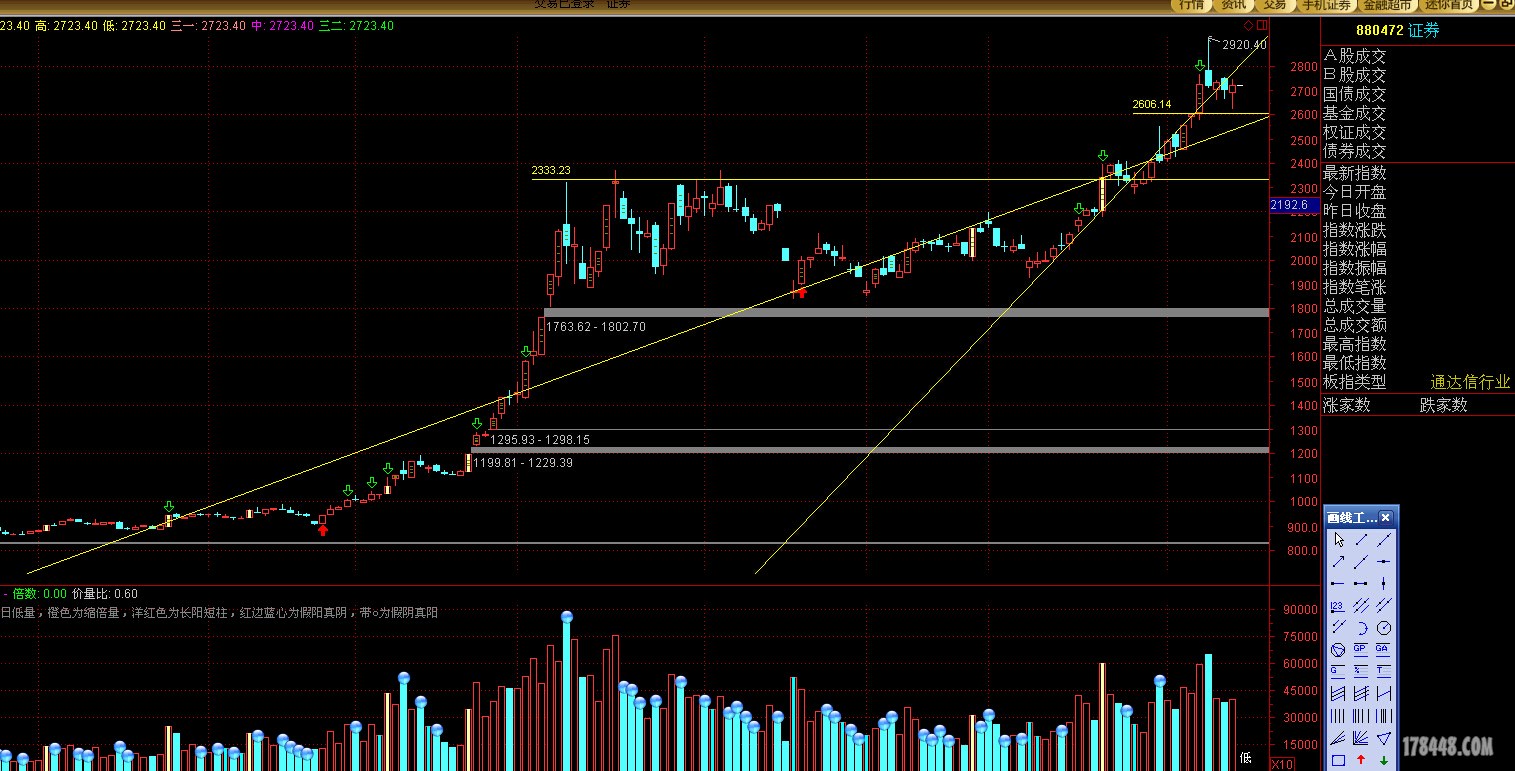This screenshot has width=1515, height=771.
Task: Click the red diamond icon above the chart
Action: (1248, 25)
